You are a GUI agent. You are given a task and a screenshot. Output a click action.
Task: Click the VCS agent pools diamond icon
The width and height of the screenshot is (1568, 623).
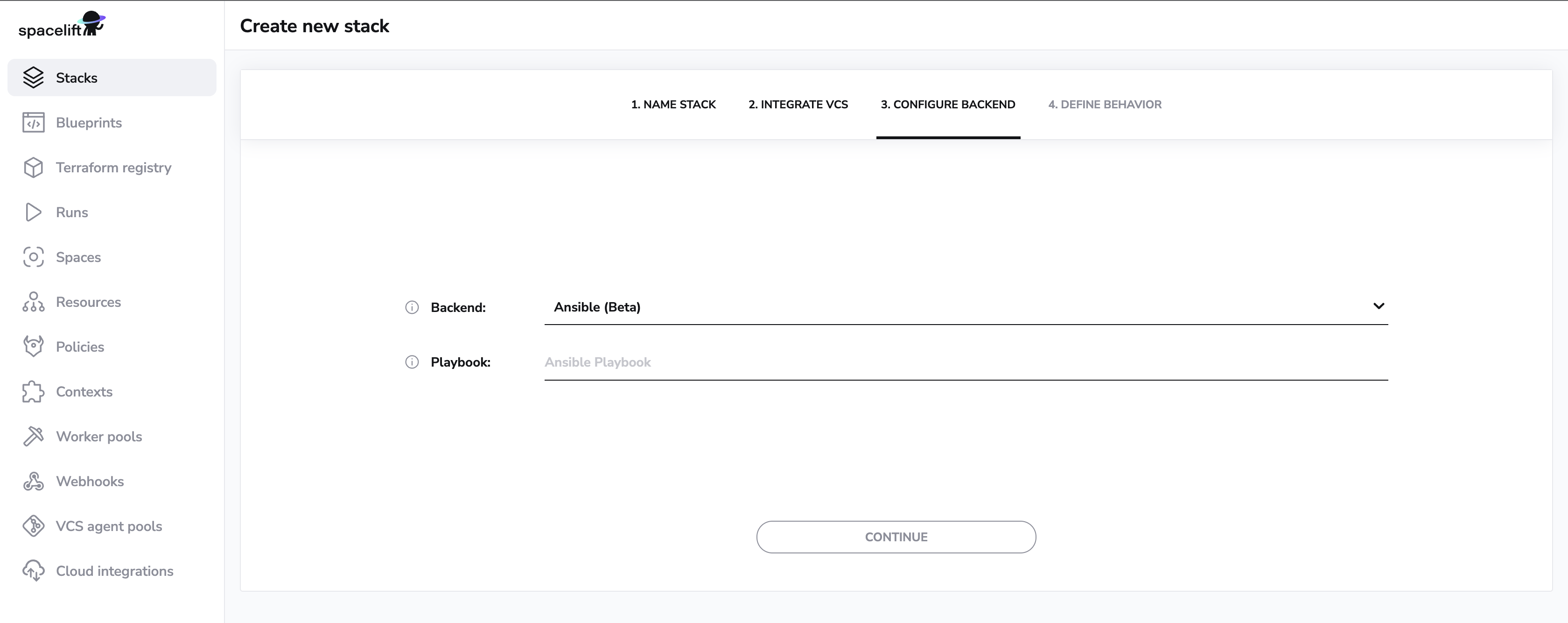pyautogui.click(x=34, y=525)
